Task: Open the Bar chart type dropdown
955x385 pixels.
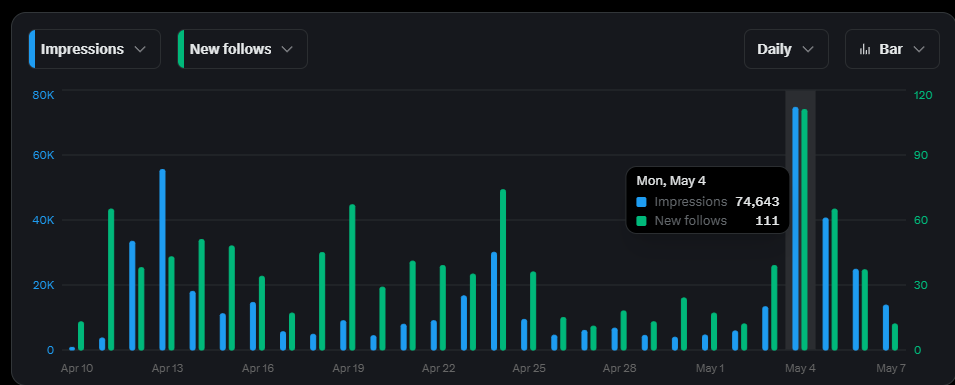Action: point(892,49)
